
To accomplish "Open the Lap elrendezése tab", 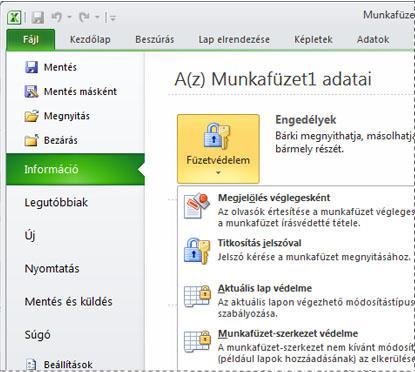I will (x=234, y=40).
